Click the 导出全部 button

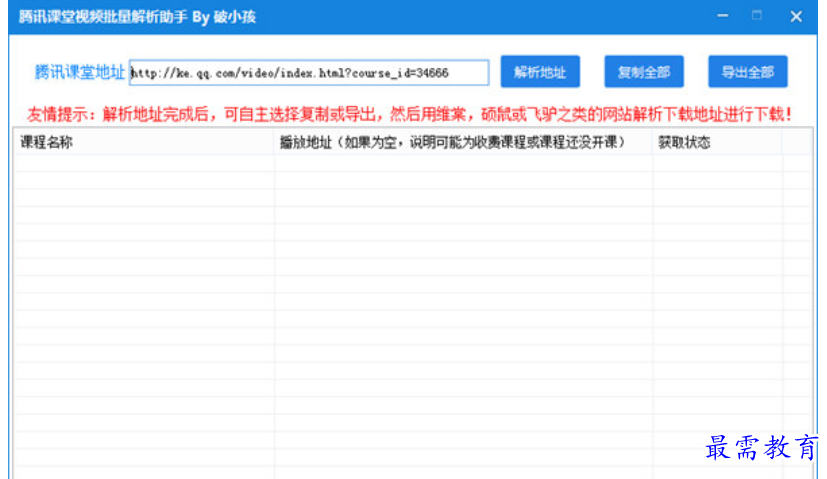tap(748, 72)
